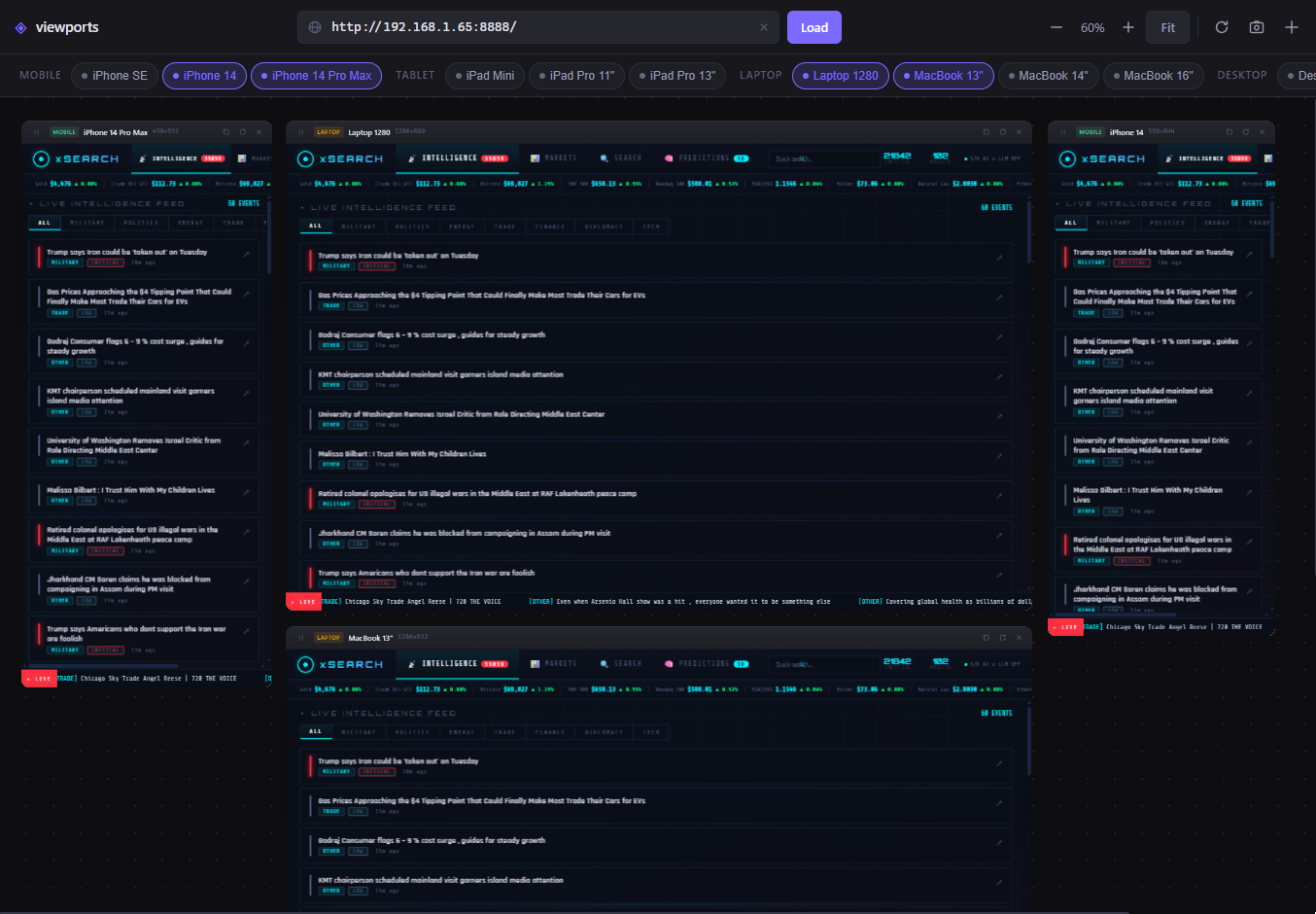Enable the iPad Pro 13" device chip
Viewport: 1316px width, 914px height.
677,76
